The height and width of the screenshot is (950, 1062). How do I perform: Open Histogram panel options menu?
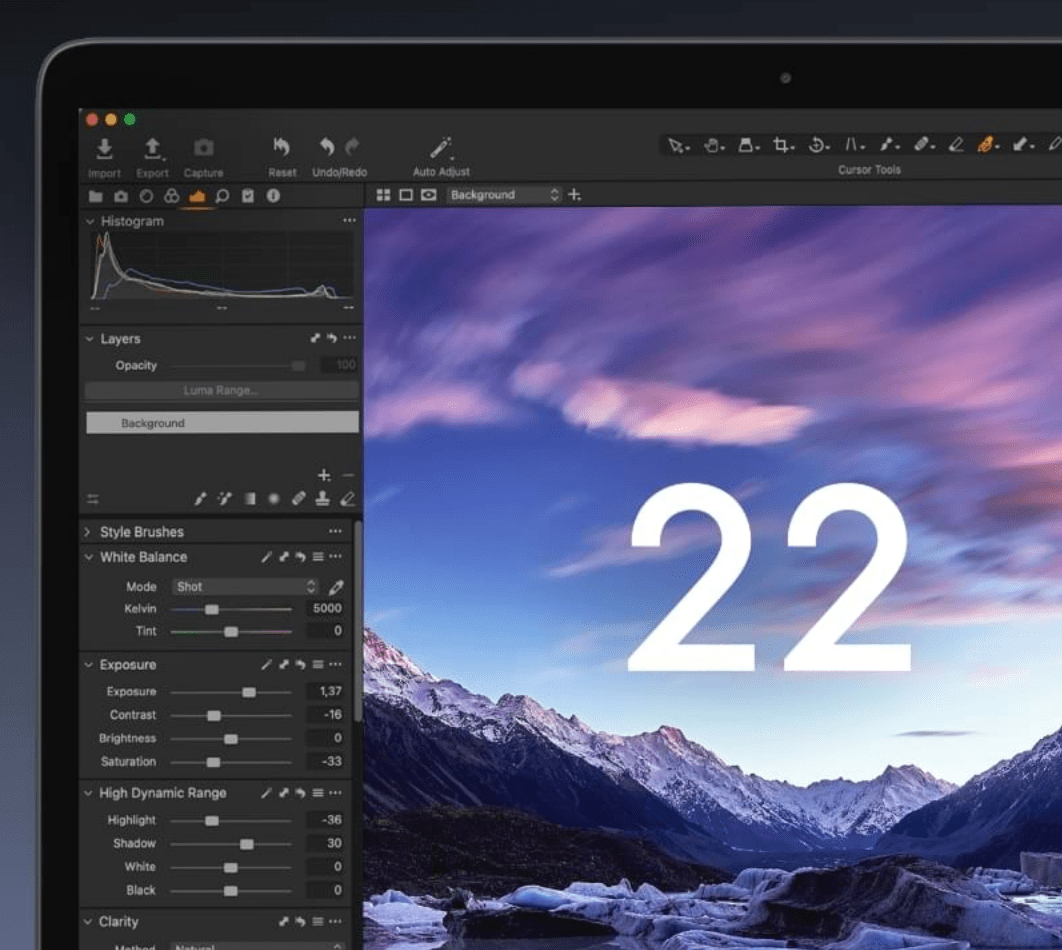coord(349,220)
